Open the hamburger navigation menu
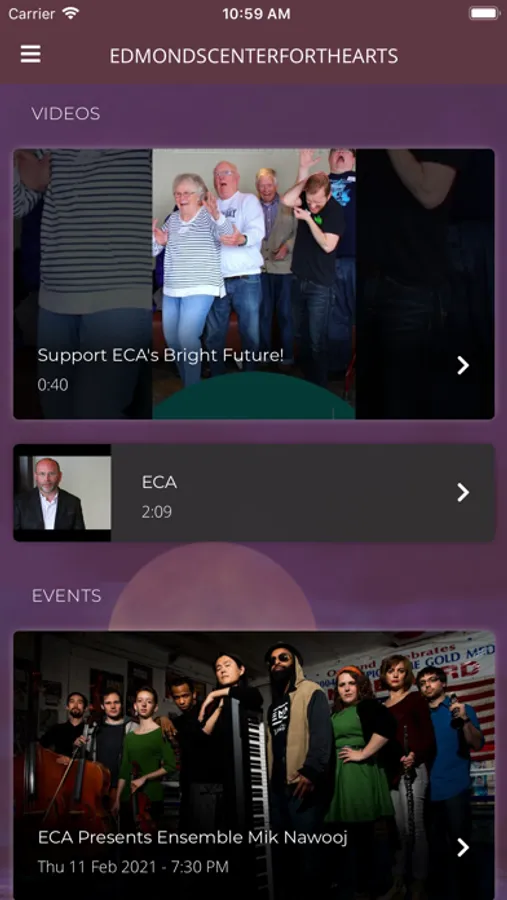Viewport: 507px width, 900px height. (30, 55)
